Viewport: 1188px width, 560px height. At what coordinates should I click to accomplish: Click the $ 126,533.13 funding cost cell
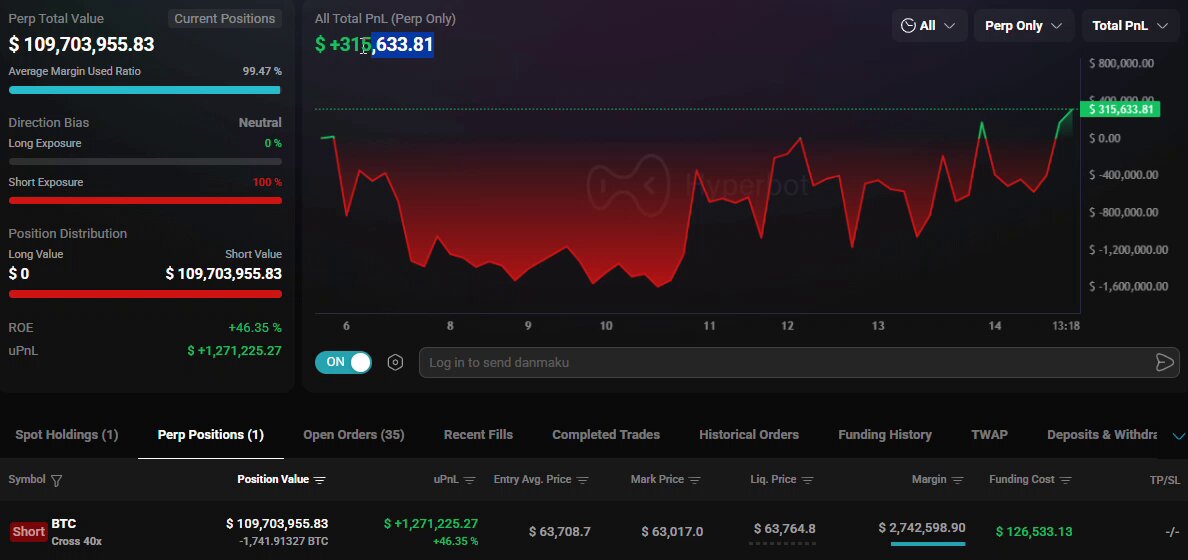[1034, 532]
